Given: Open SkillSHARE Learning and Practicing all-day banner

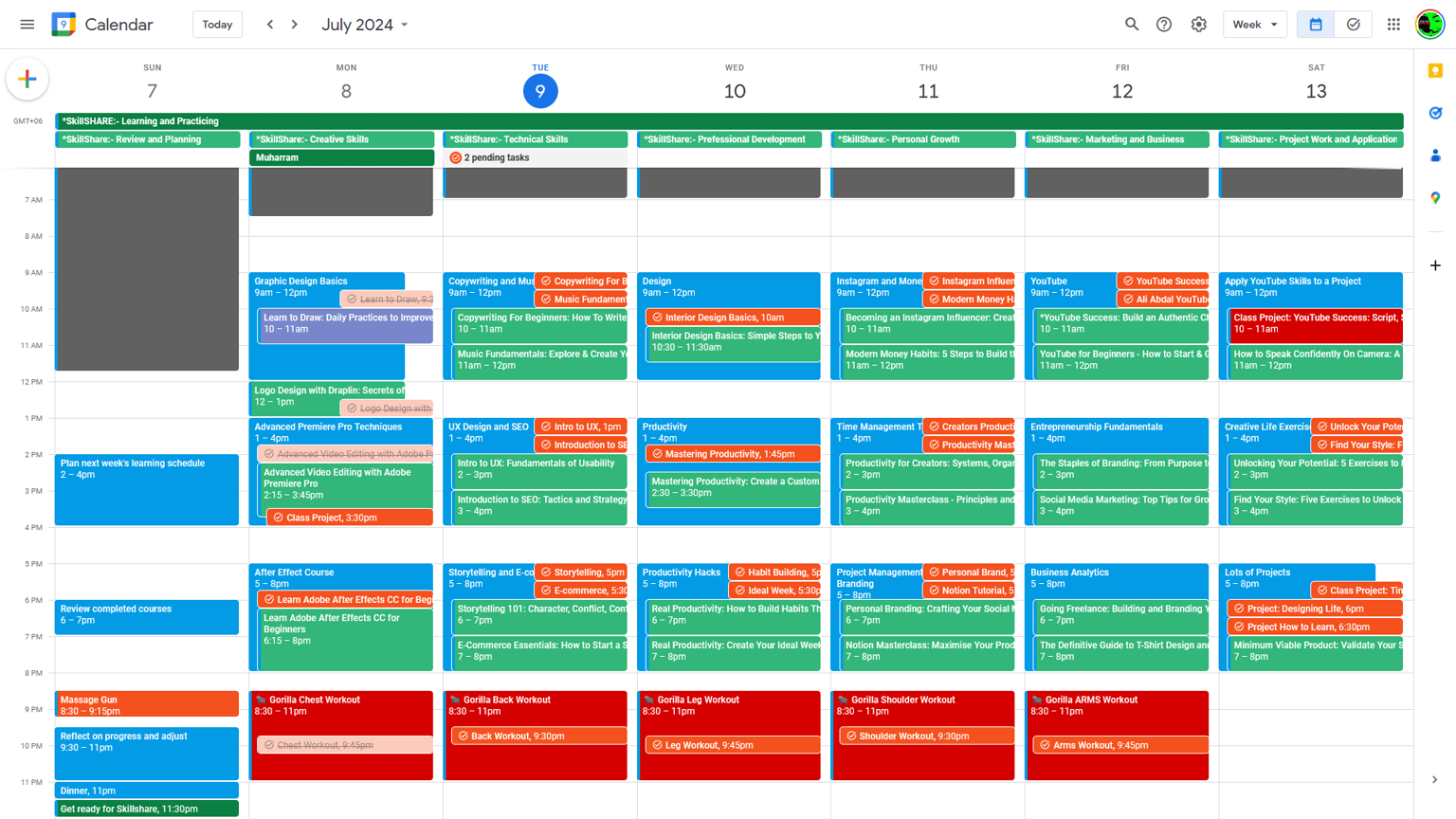Looking at the screenshot, I should (729, 121).
